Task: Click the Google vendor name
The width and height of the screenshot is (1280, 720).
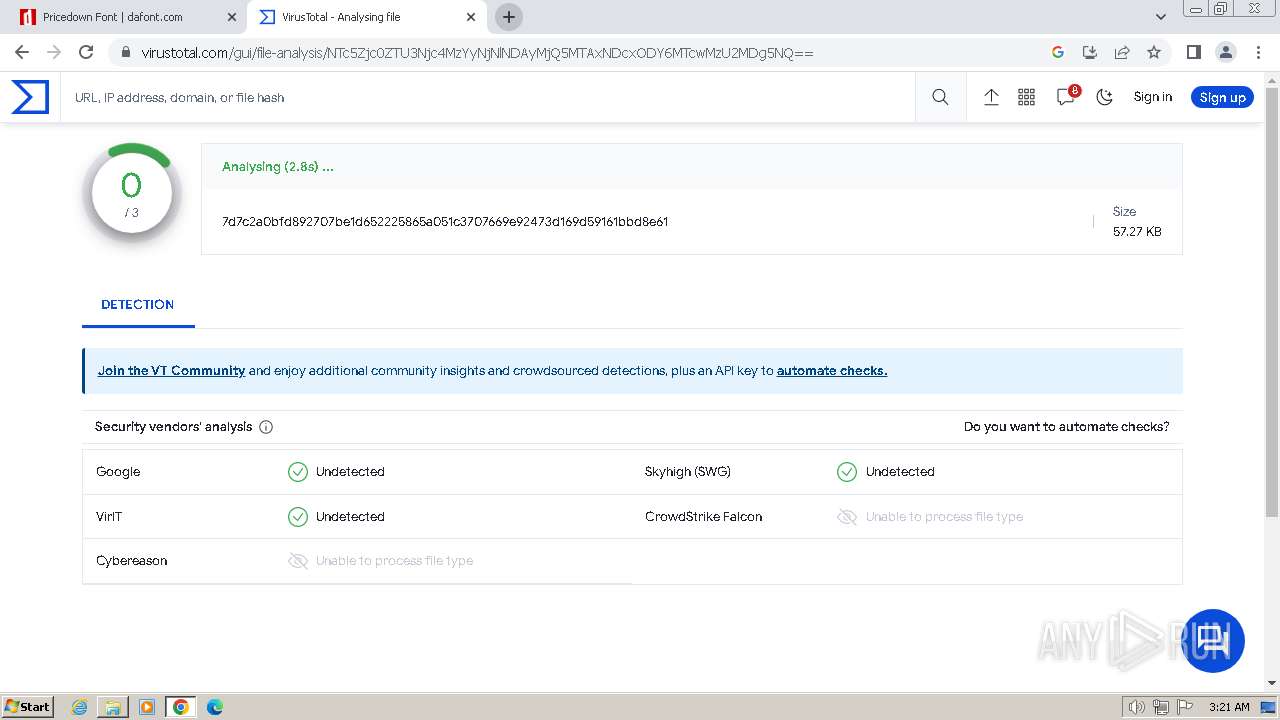Action: click(x=118, y=472)
